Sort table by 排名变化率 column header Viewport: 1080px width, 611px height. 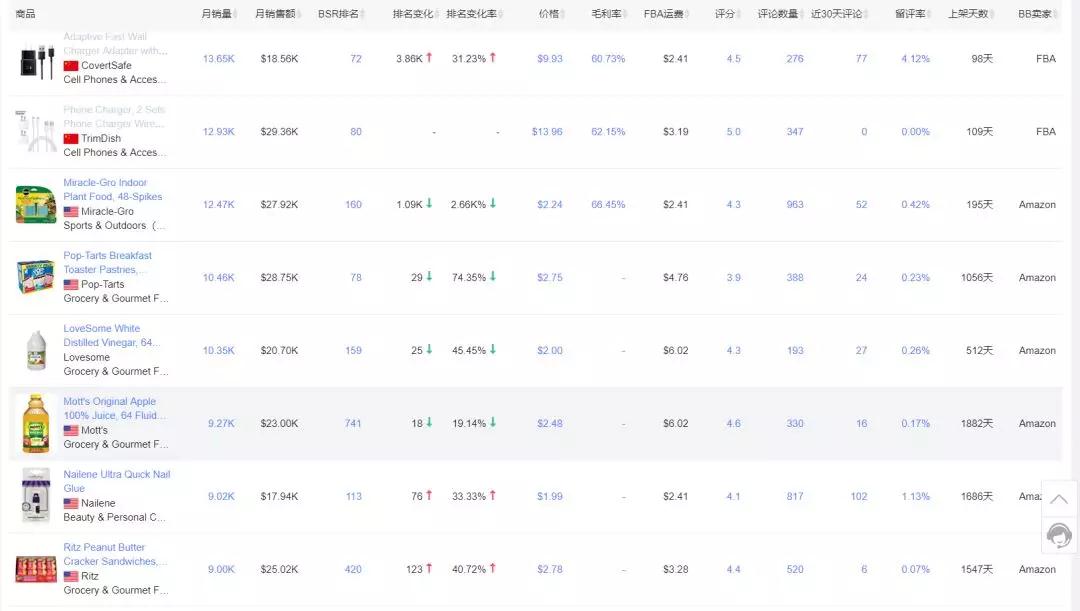[x=468, y=14]
